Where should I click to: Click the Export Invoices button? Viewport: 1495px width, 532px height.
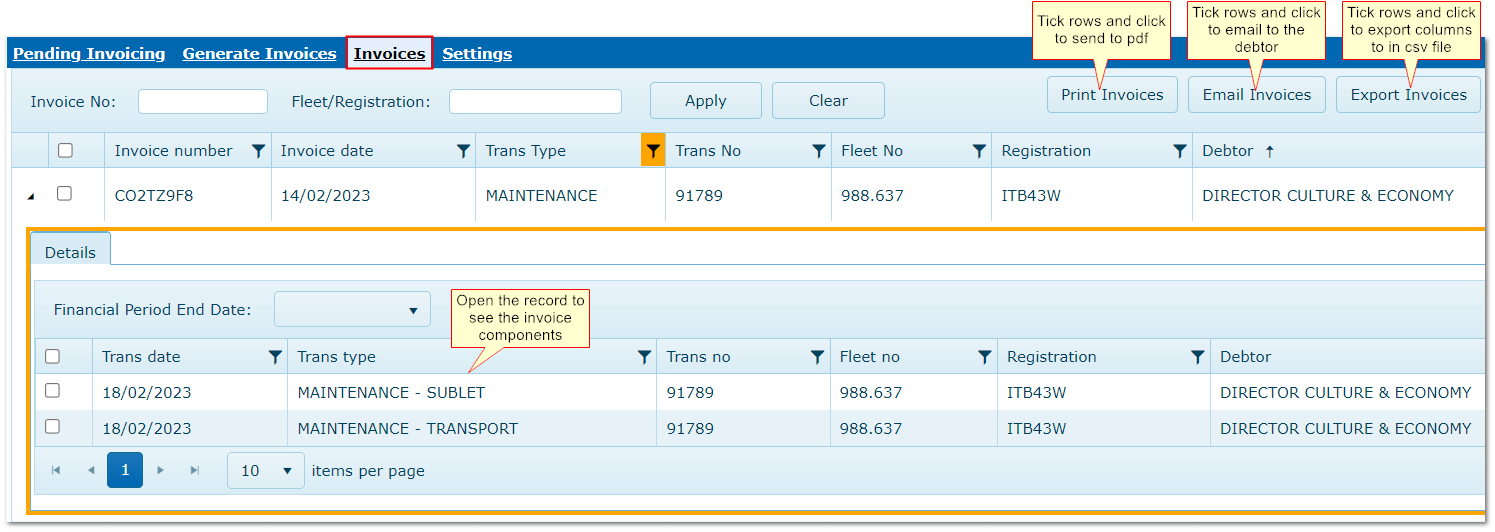pyautogui.click(x=1408, y=95)
